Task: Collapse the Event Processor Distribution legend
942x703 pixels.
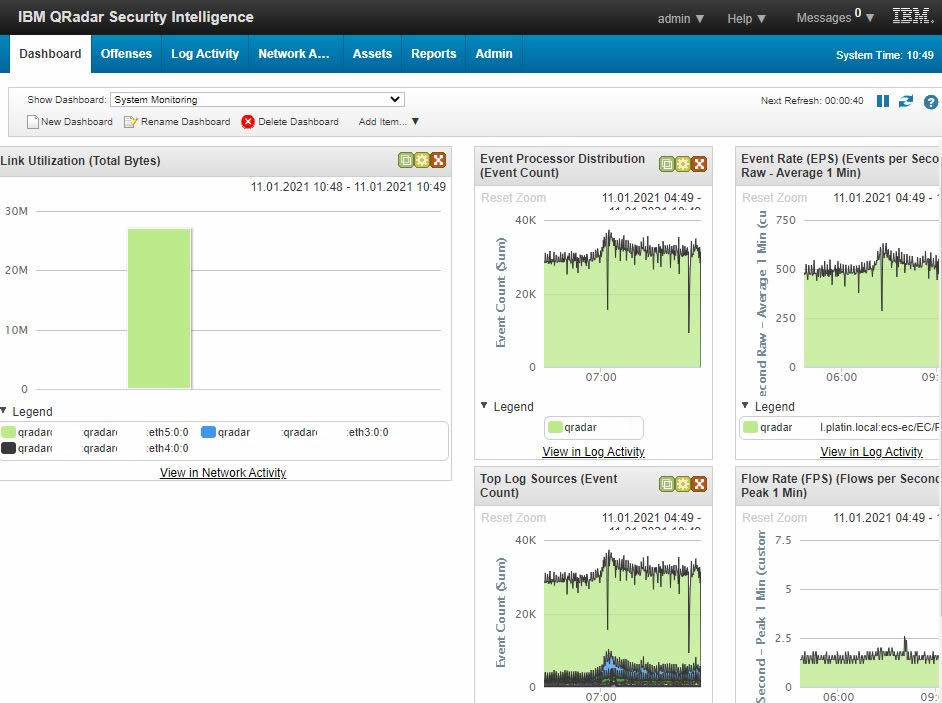Action: [484, 406]
